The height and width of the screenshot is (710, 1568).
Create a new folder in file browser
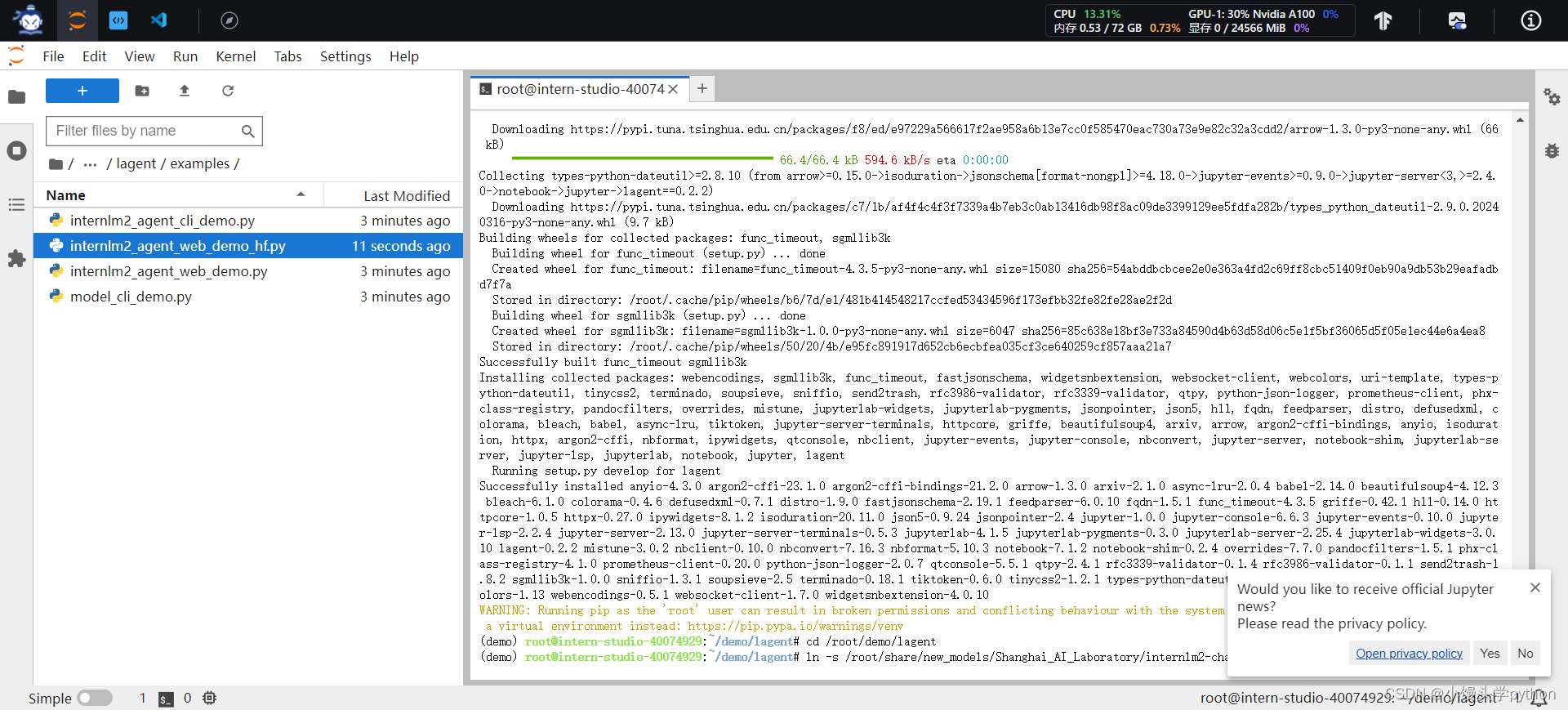pyautogui.click(x=142, y=91)
